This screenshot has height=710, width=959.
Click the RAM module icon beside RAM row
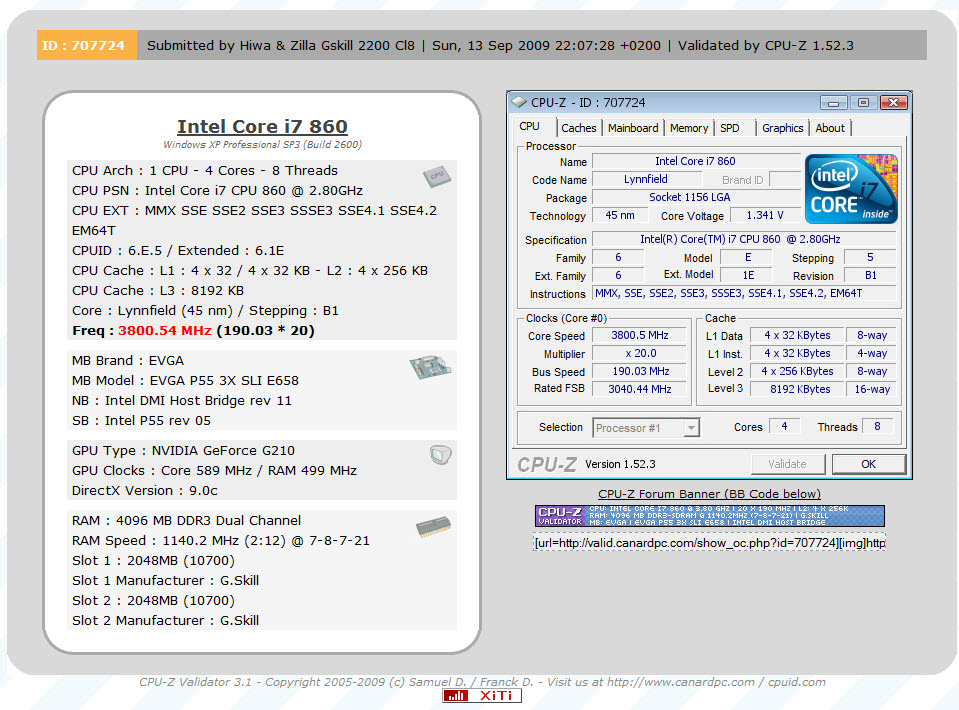[434, 526]
